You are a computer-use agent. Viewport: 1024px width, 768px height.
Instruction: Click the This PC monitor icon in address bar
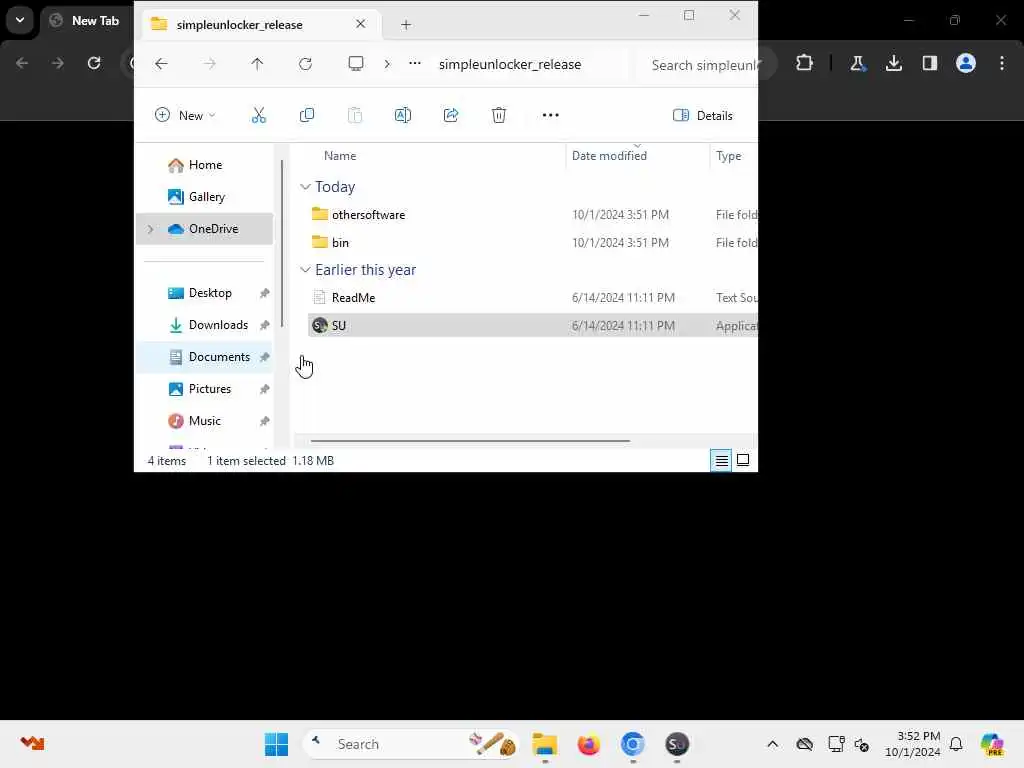click(356, 64)
